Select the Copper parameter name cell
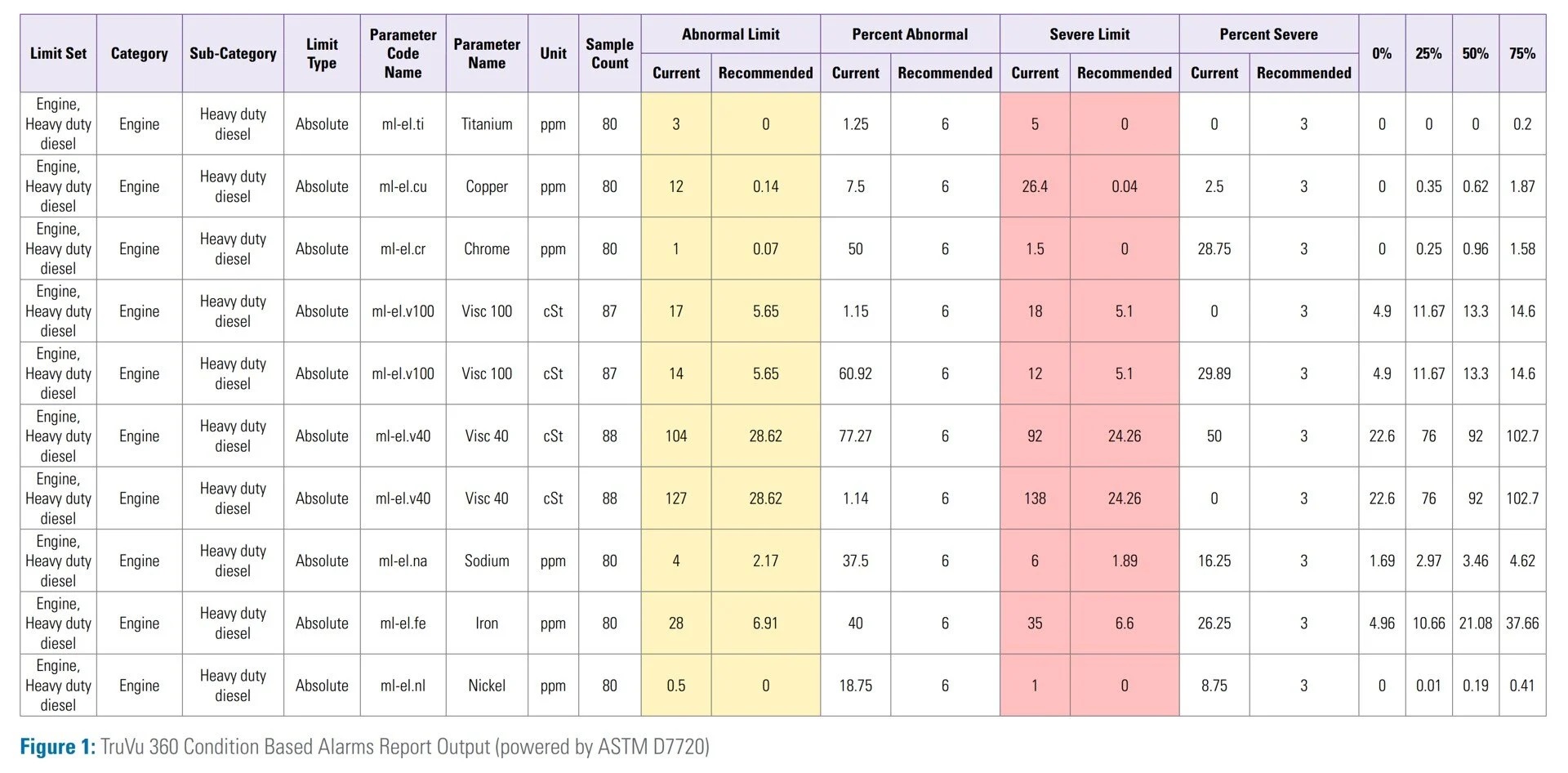The height and width of the screenshot is (773, 1568). tap(487, 186)
